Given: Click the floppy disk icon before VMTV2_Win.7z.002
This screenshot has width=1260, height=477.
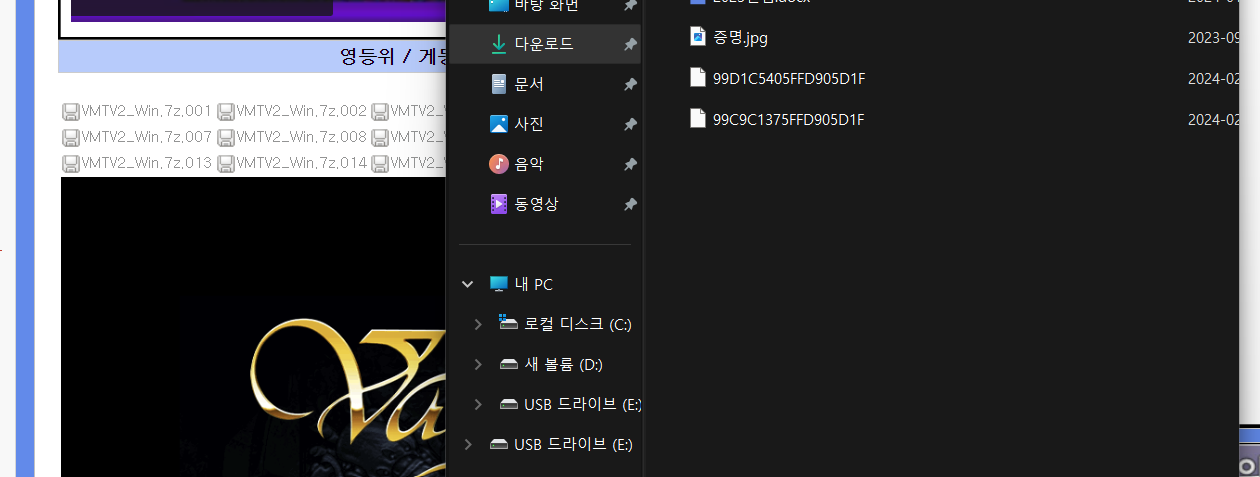Looking at the screenshot, I should pos(226,111).
